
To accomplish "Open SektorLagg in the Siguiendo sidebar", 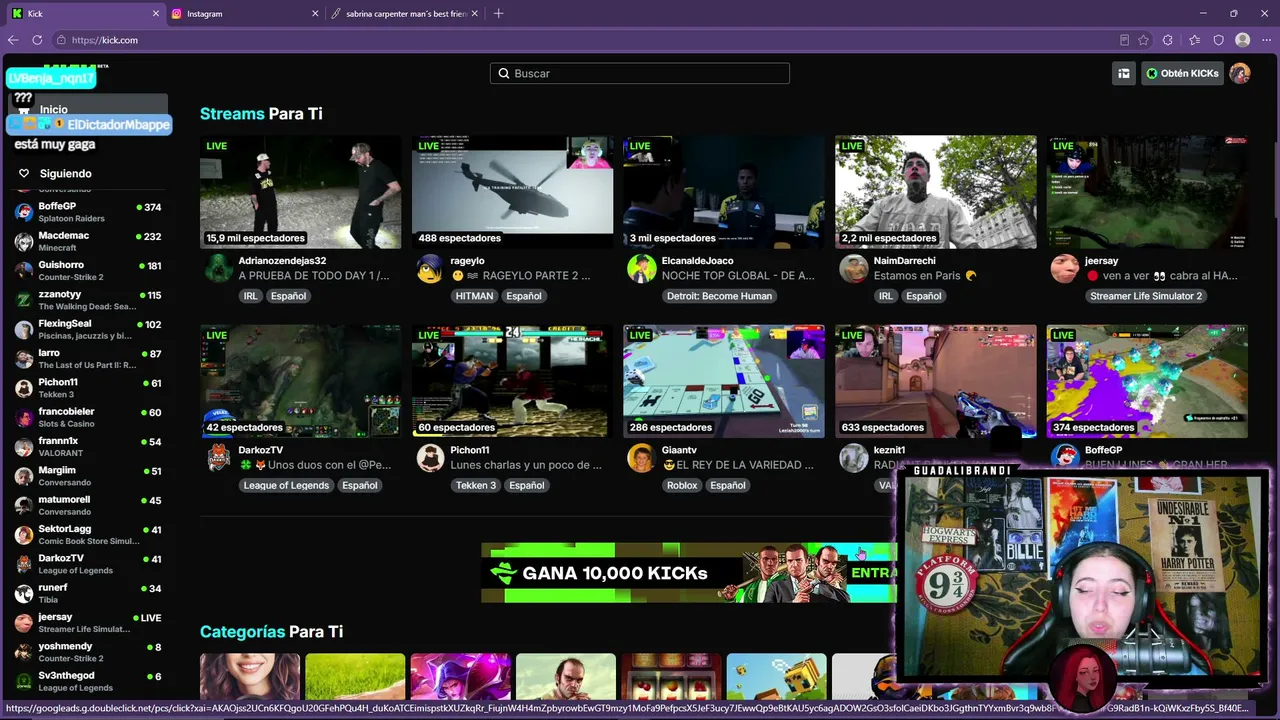I will click(x=87, y=534).
